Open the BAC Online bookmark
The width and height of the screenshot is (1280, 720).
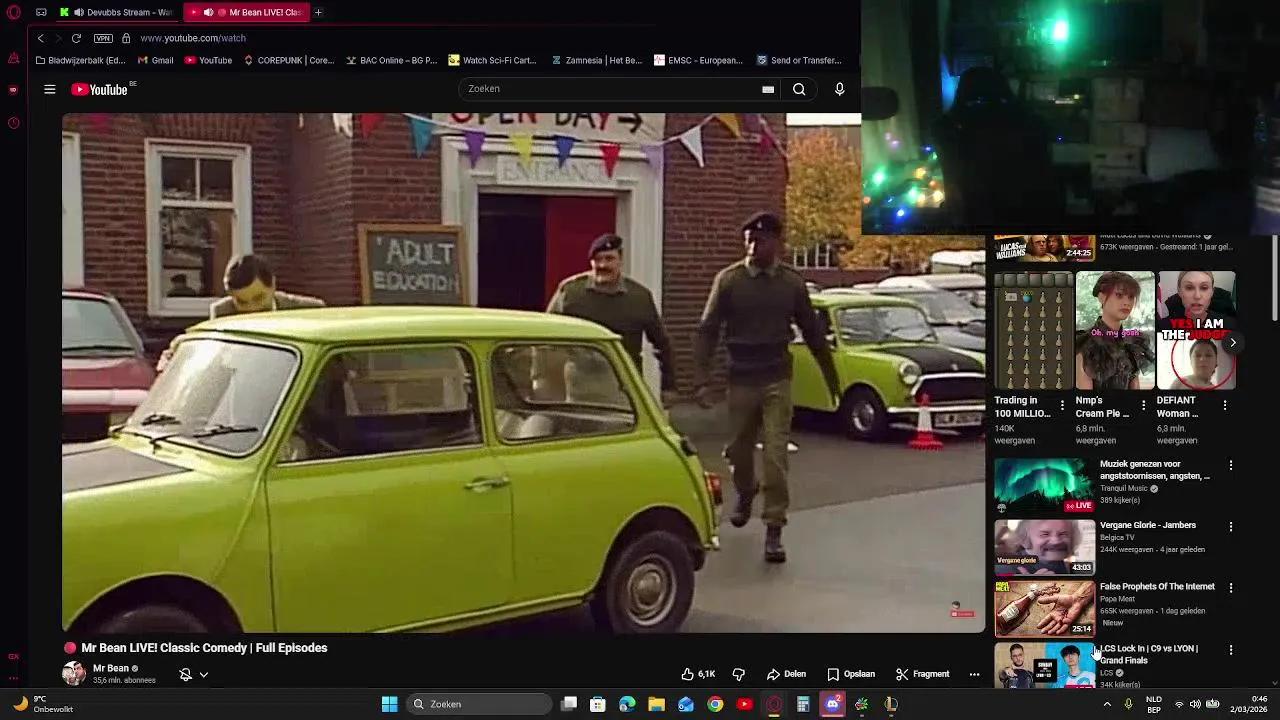[391, 60]
